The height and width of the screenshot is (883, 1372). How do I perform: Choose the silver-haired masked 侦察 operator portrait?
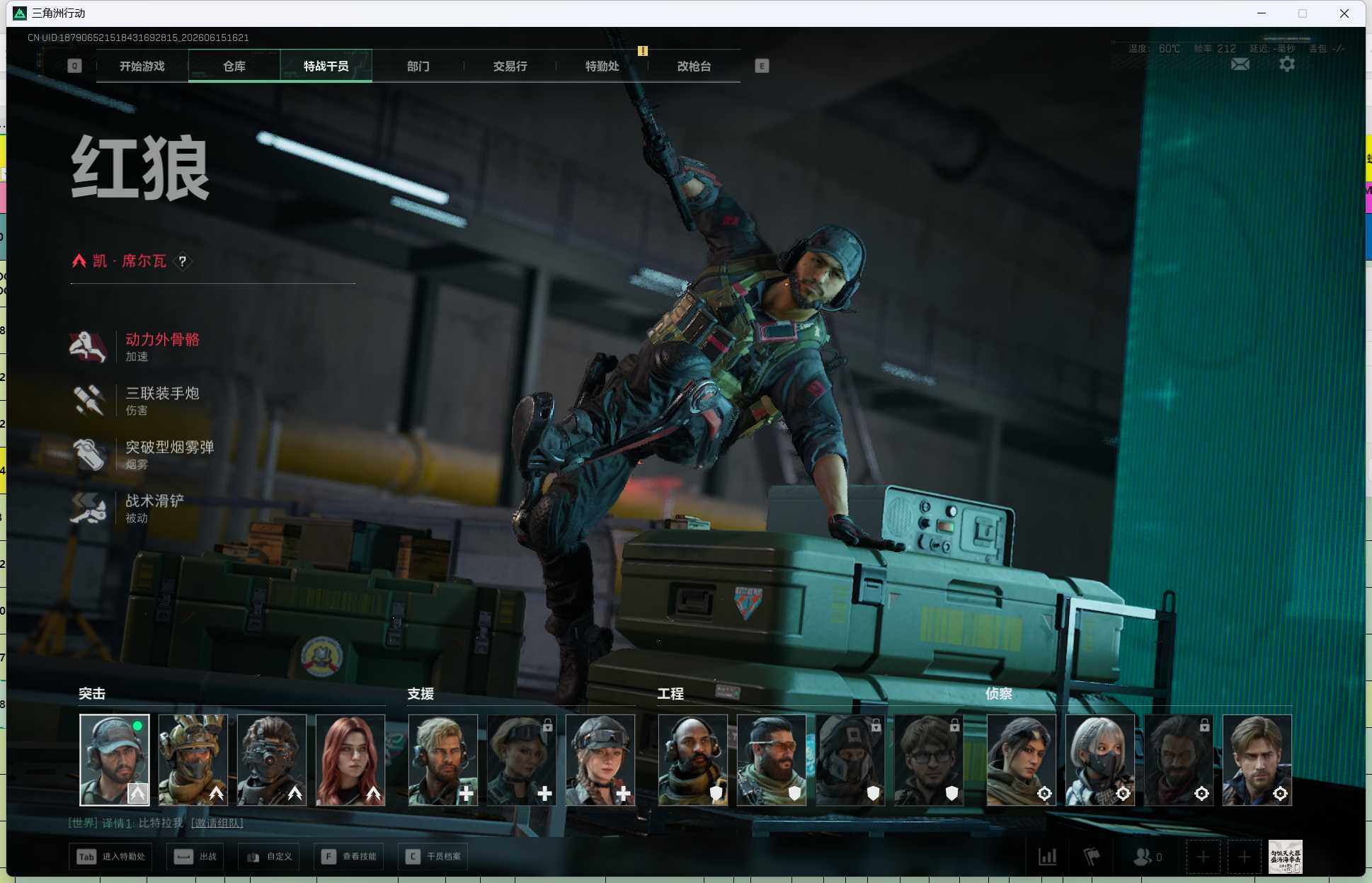pyautogui.click(x=1100, y=760)
